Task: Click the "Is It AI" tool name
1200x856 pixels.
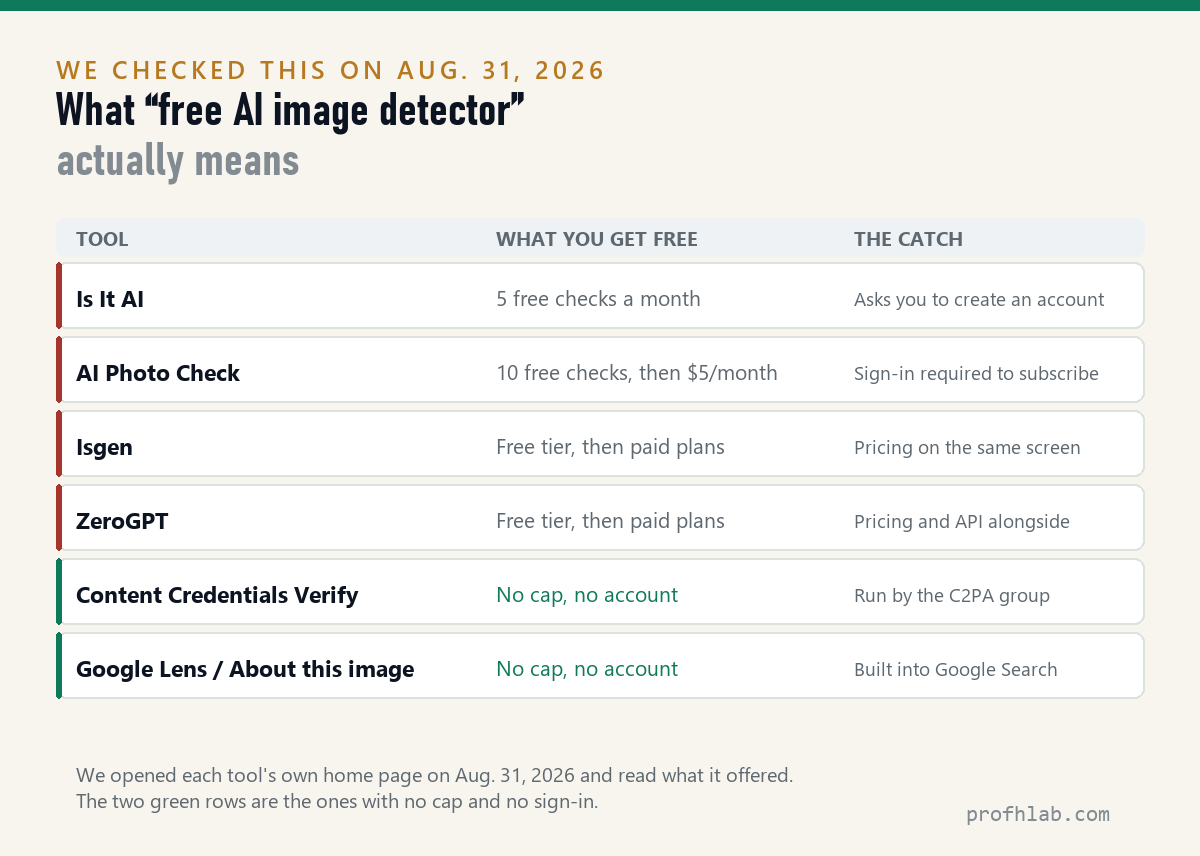Action: [x=110, y=299]
